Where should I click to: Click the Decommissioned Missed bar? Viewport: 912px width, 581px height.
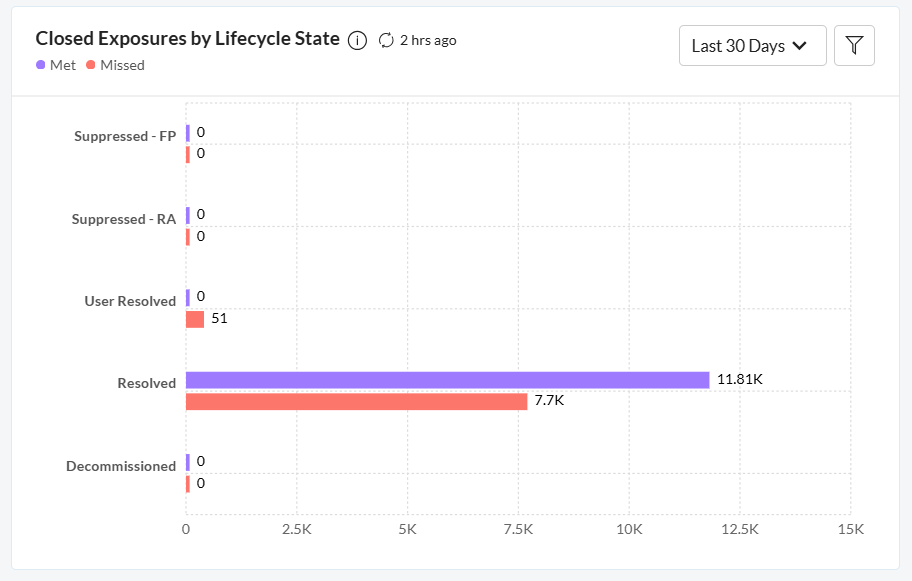(188, 484)
